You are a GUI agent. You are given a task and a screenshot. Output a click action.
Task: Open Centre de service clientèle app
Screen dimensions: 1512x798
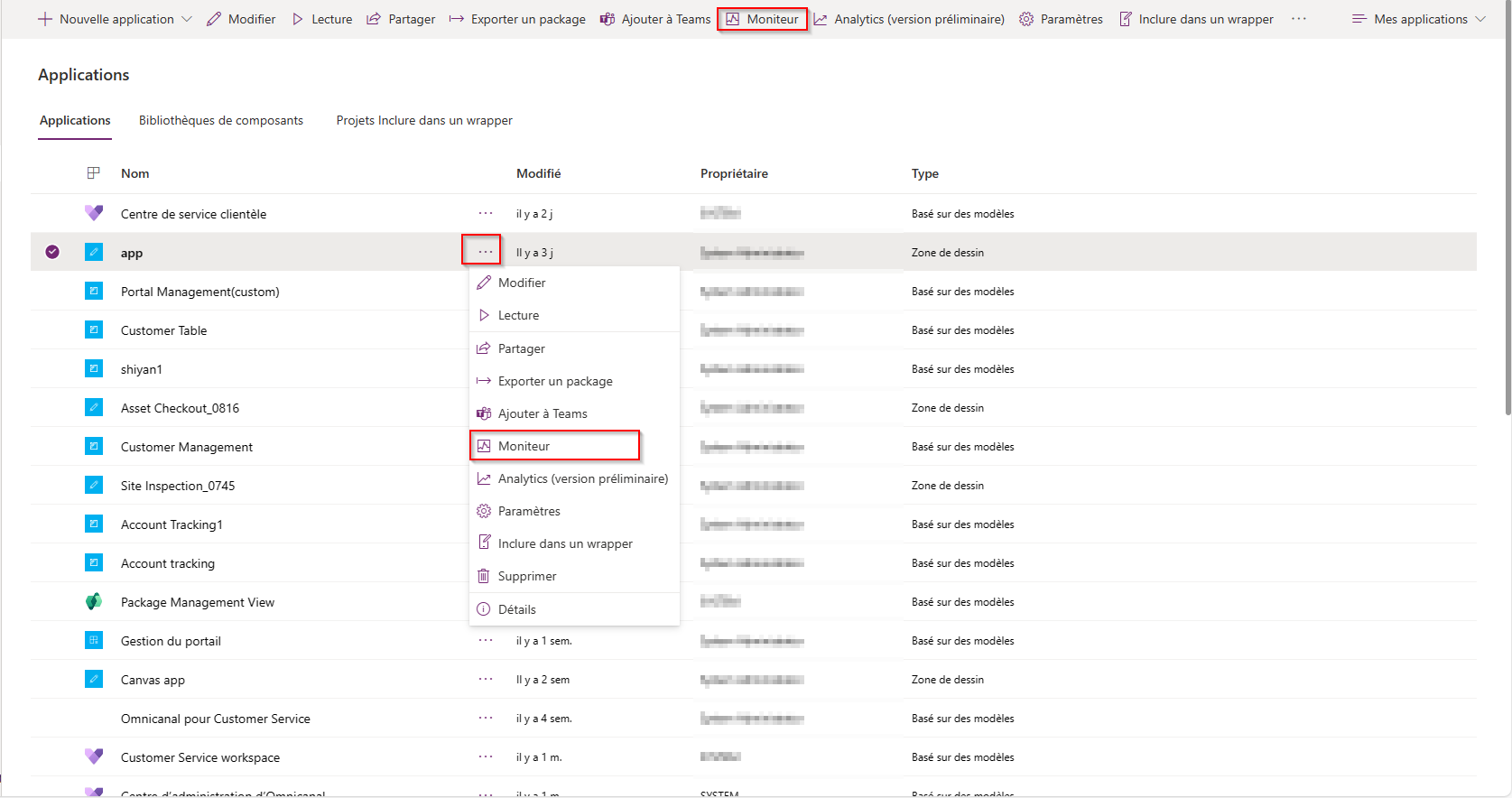[194, 214]
